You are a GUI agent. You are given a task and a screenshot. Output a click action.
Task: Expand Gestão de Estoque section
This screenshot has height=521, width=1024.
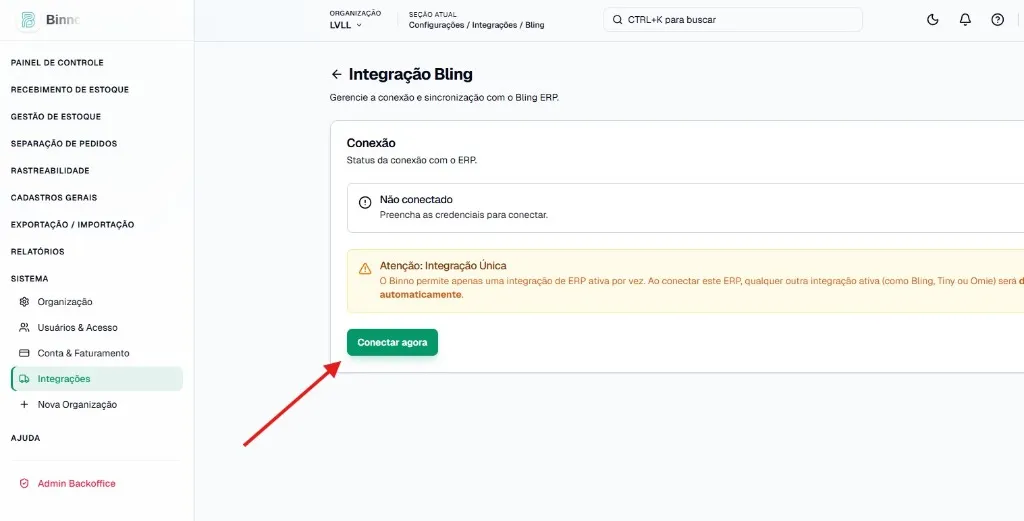(x=56, y=117)
